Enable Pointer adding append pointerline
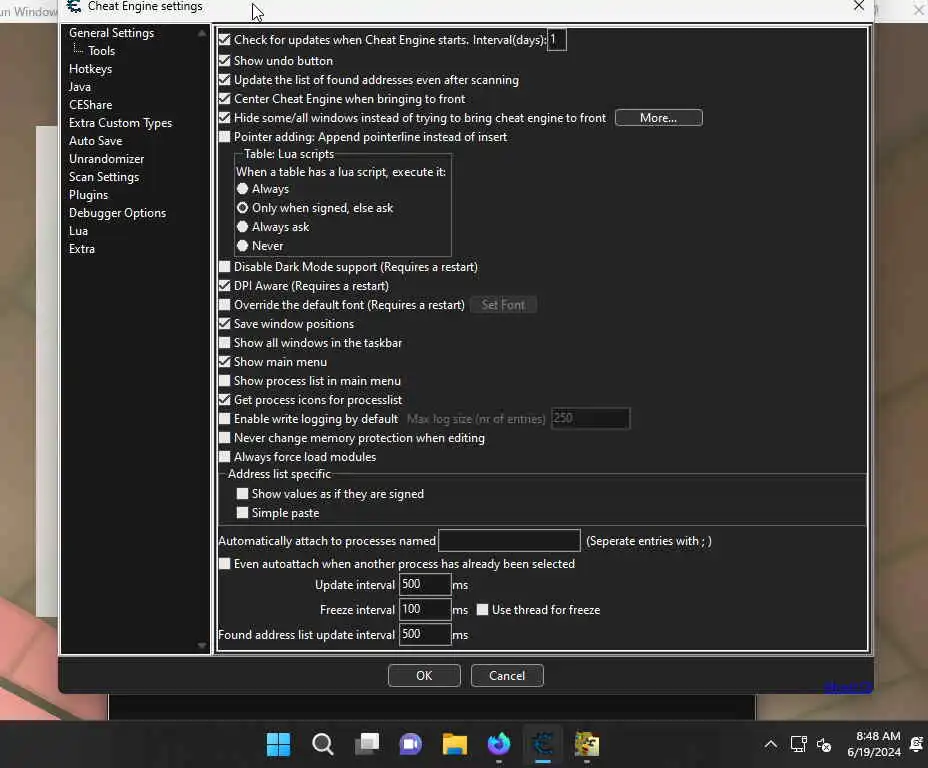Image resolution: width=928 pixels, height=768 pixels. [224, 137]
